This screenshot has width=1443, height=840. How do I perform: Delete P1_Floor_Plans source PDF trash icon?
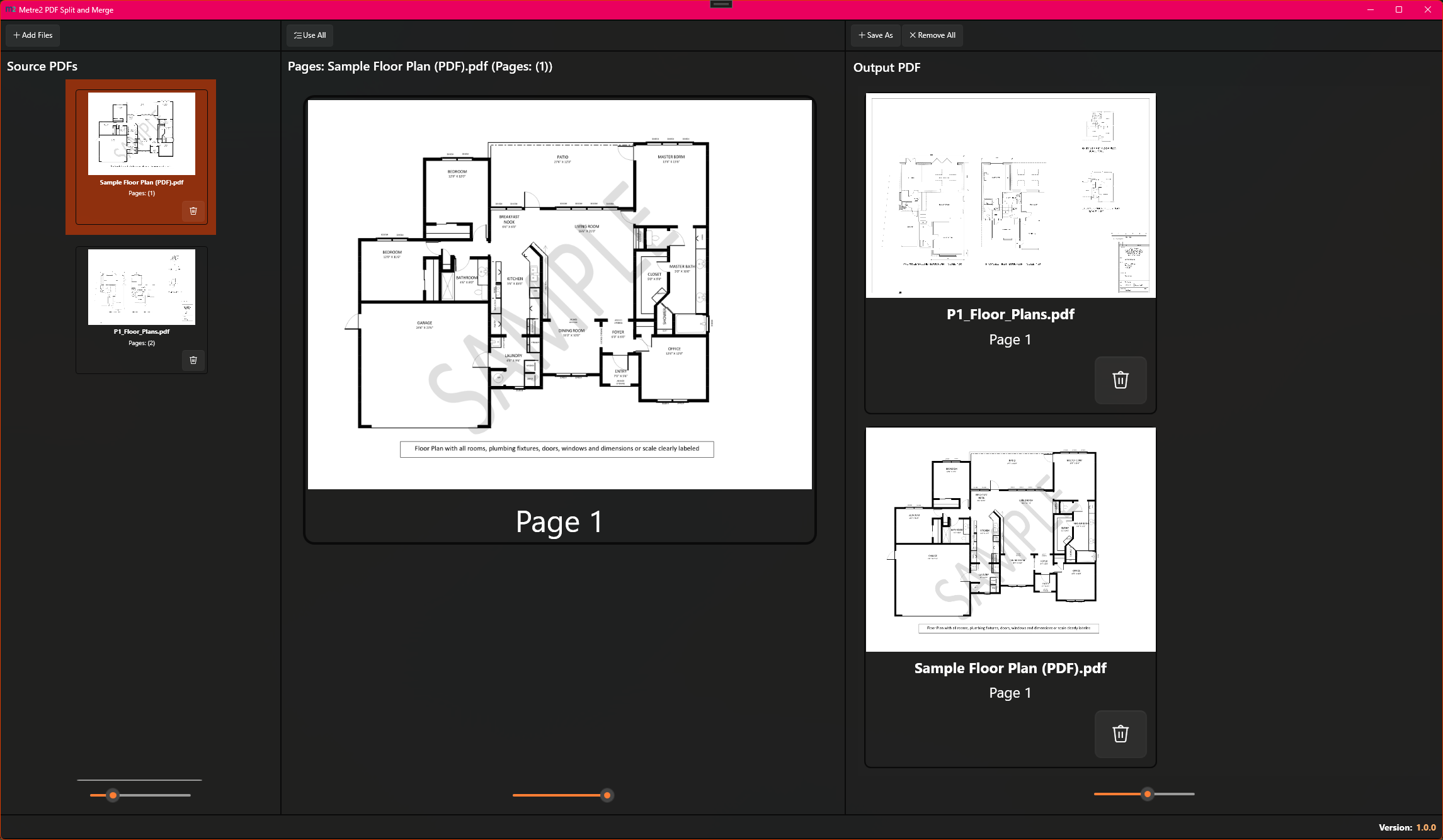[x=193, y=360]
